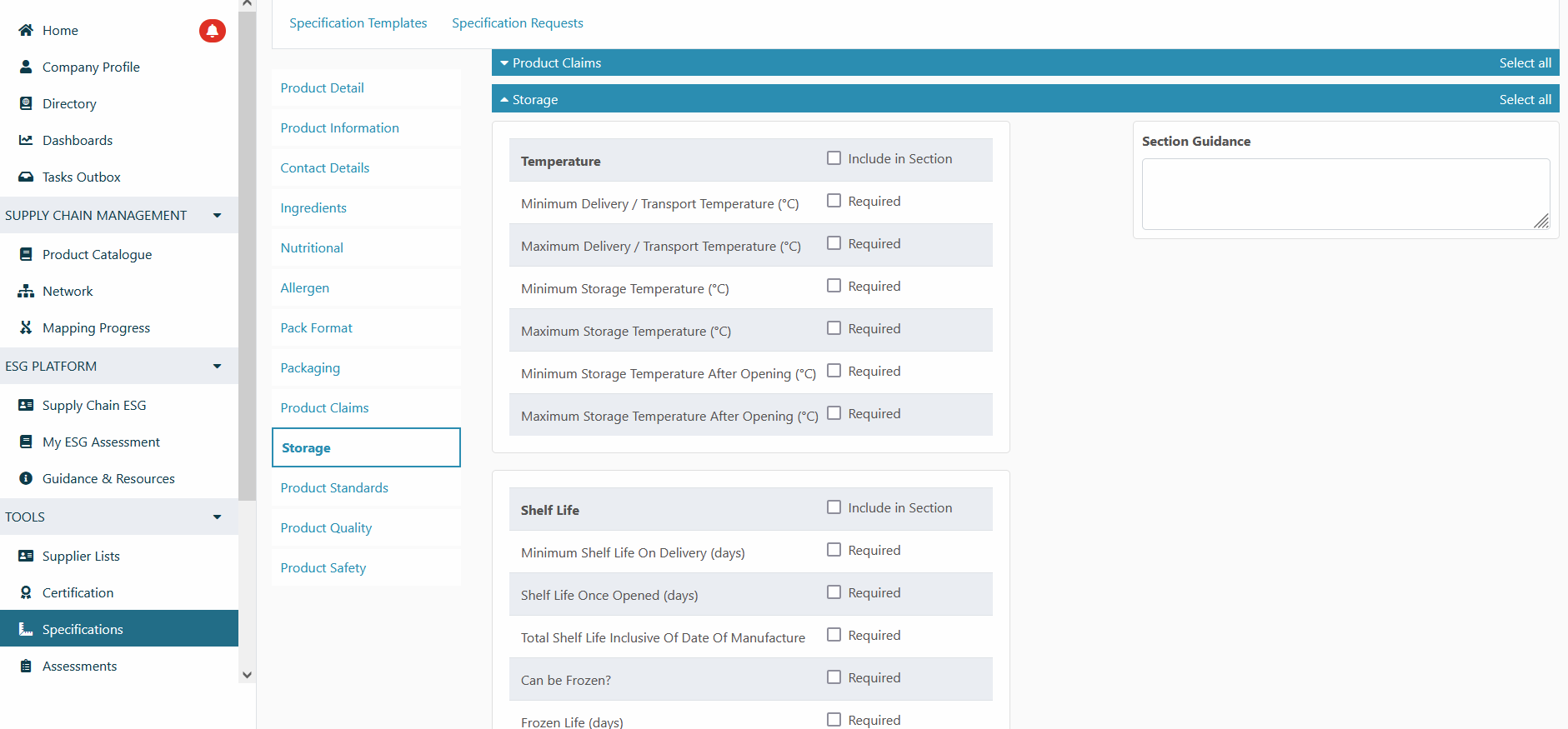Click the Home house icon

[26, 31]
